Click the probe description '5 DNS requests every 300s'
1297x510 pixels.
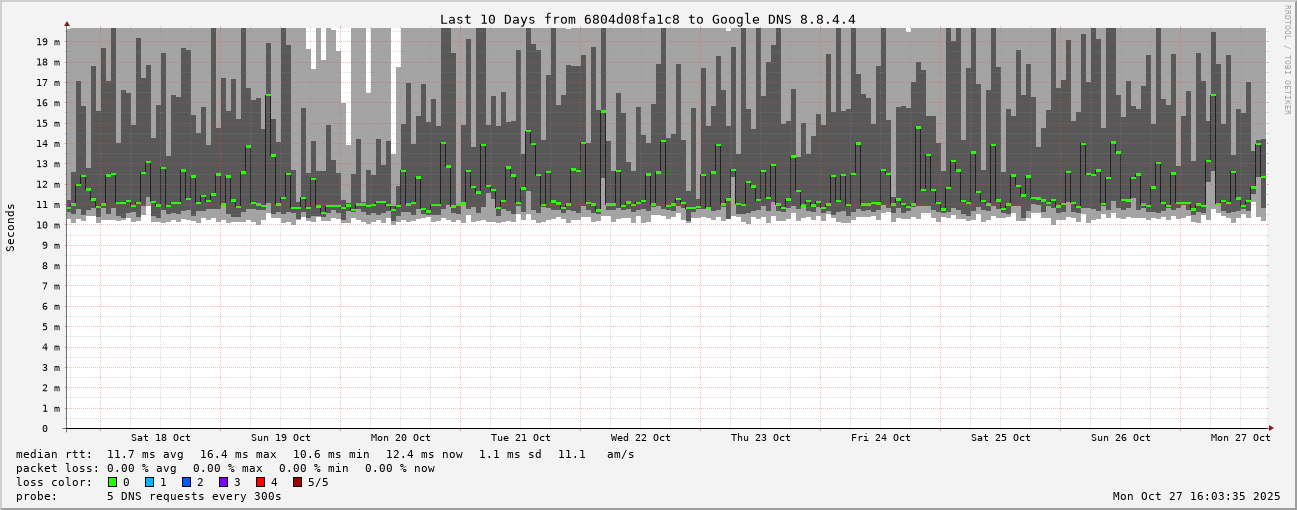pyautogui.click(x=194, y=496)
